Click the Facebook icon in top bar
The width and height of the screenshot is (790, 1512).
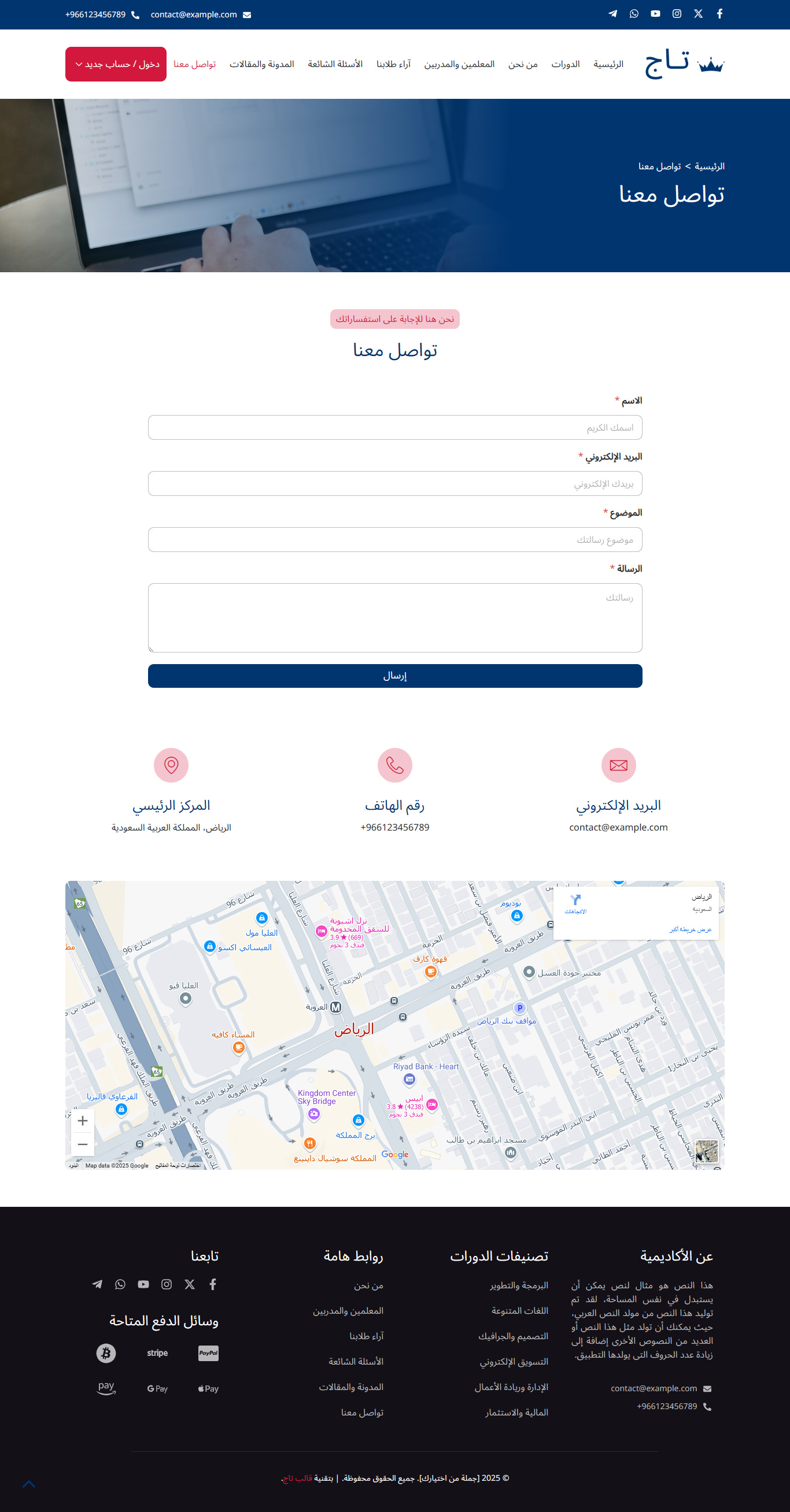(719, 14)
